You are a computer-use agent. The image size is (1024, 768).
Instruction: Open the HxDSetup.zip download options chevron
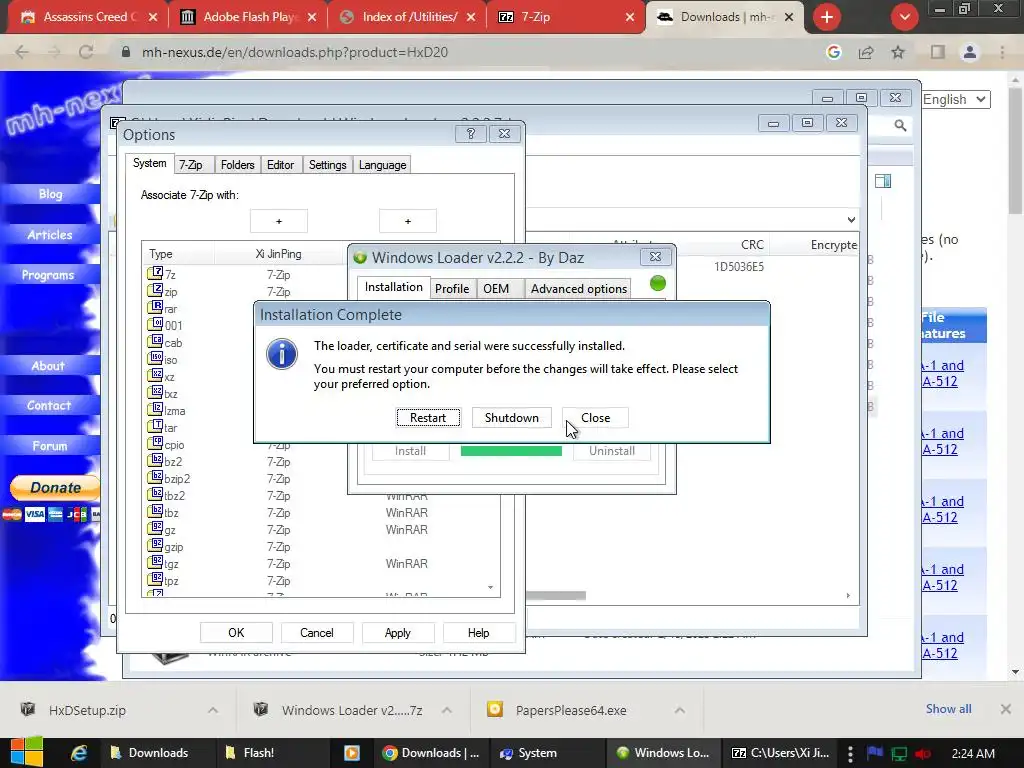tap(213, 710)
